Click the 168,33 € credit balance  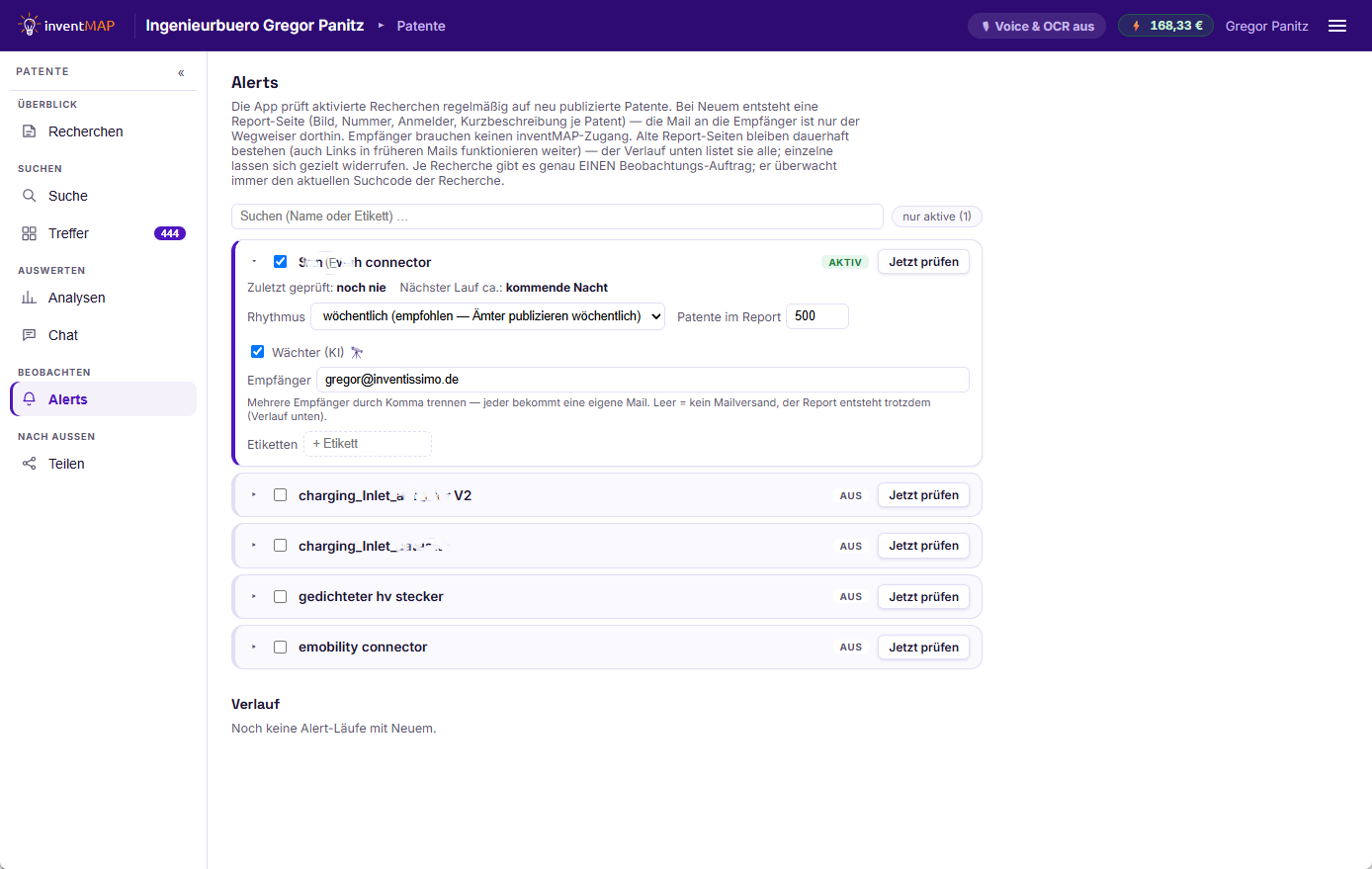click(1165, 26)
